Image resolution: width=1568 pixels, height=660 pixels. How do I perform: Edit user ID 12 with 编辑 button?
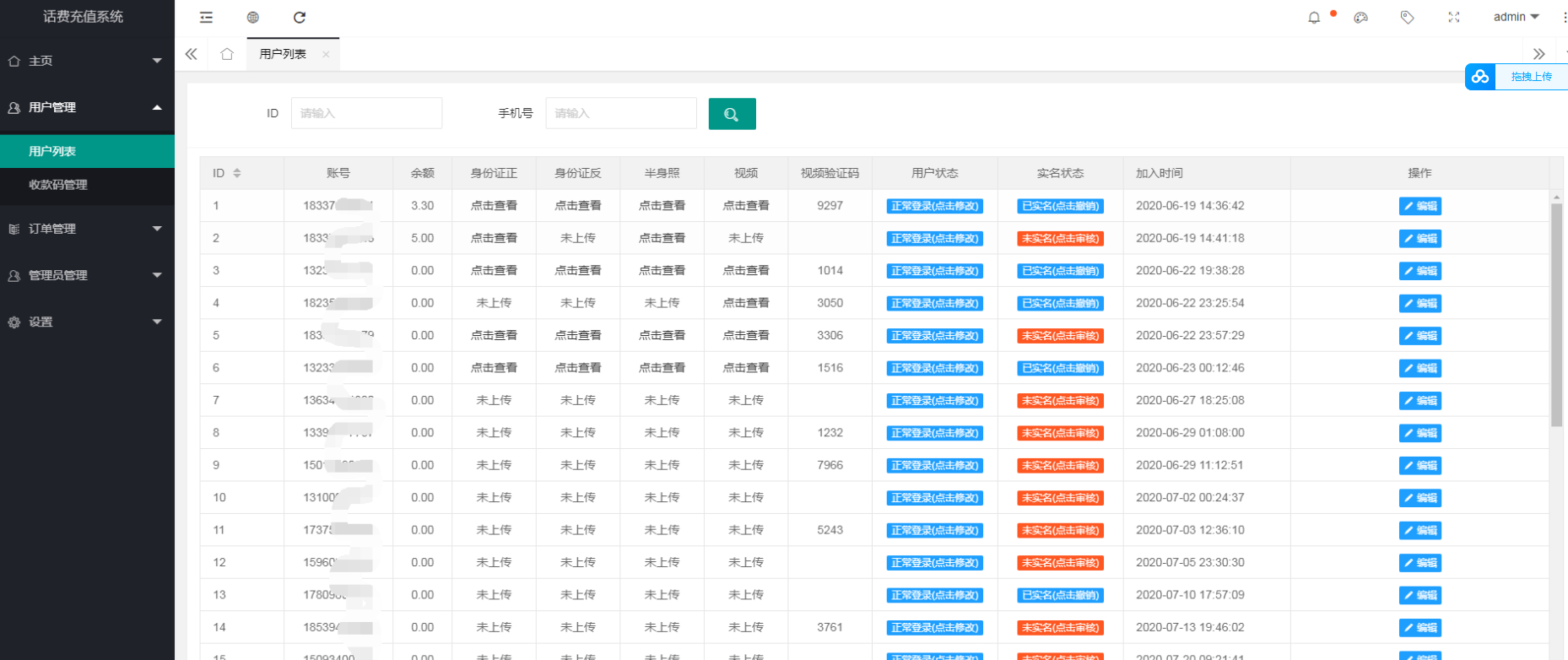point(1419,563)
